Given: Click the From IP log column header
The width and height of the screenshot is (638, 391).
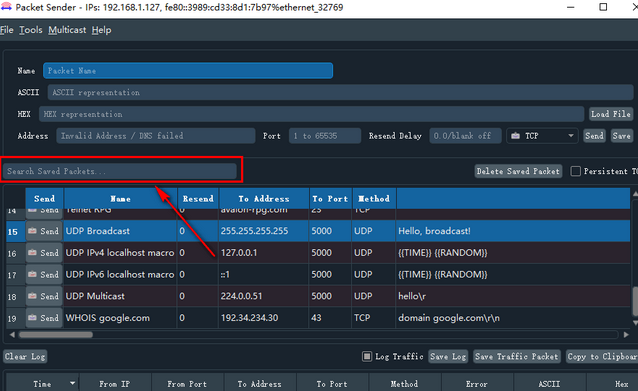Looking at the screenshot, I should click(115, 384).
